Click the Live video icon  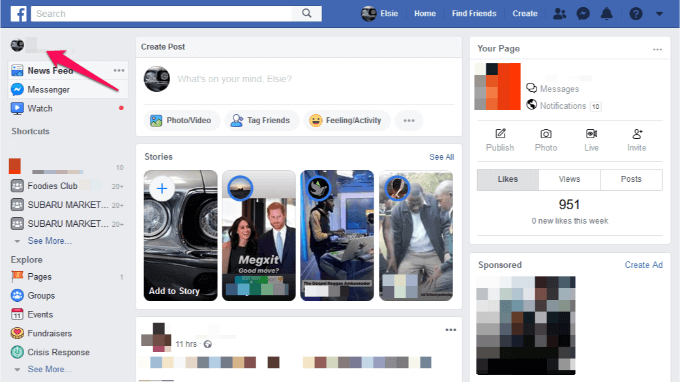coord(591,134)
